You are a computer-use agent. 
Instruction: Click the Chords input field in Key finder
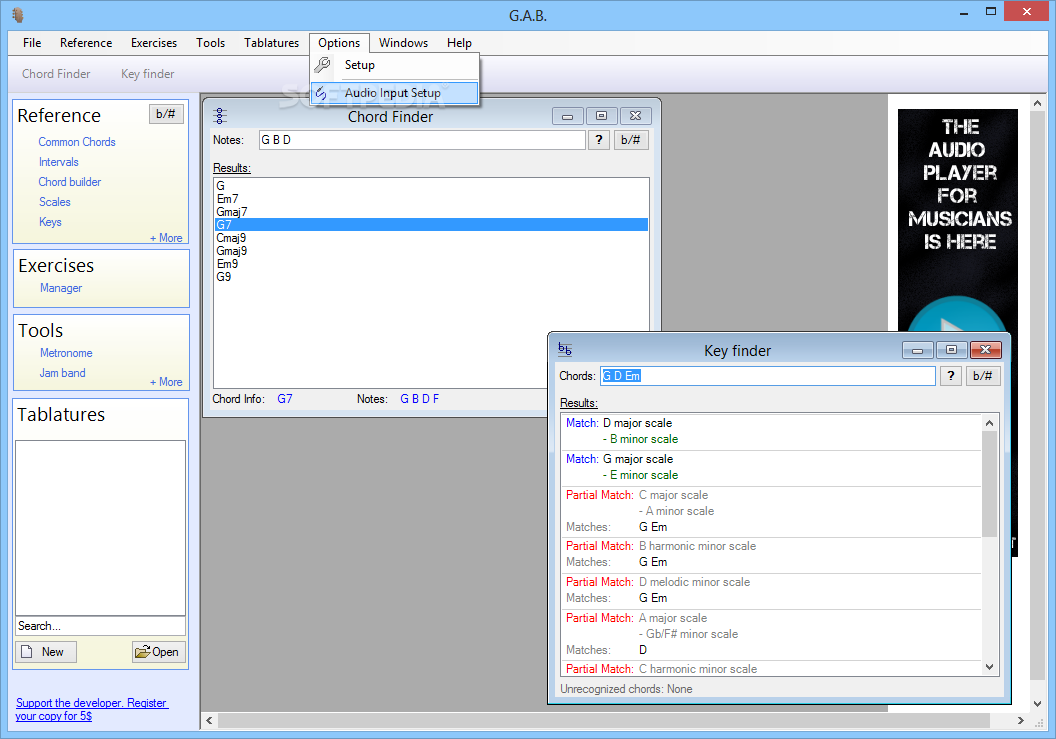point(768,376)
